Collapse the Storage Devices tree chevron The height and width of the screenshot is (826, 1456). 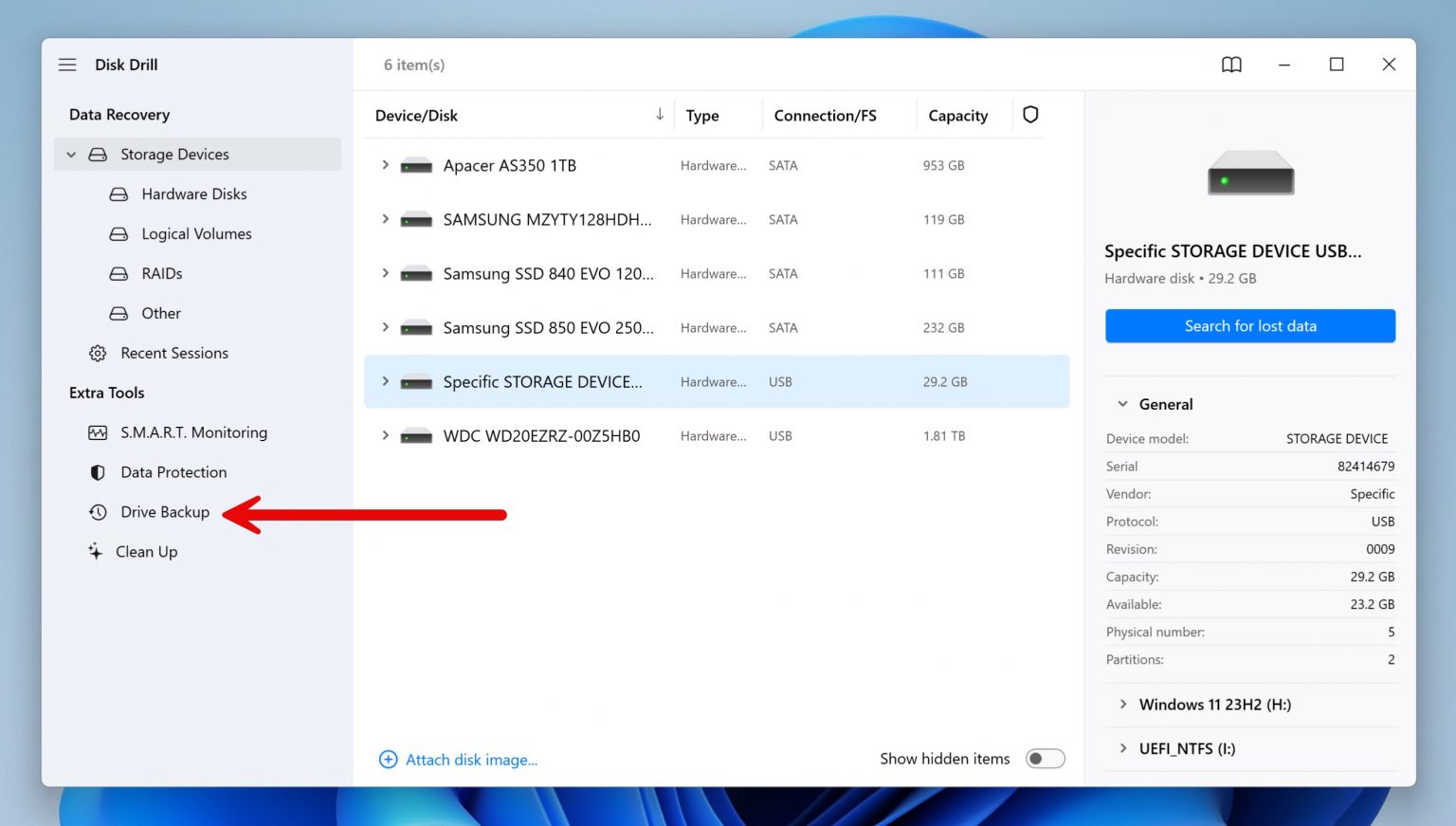71,155
